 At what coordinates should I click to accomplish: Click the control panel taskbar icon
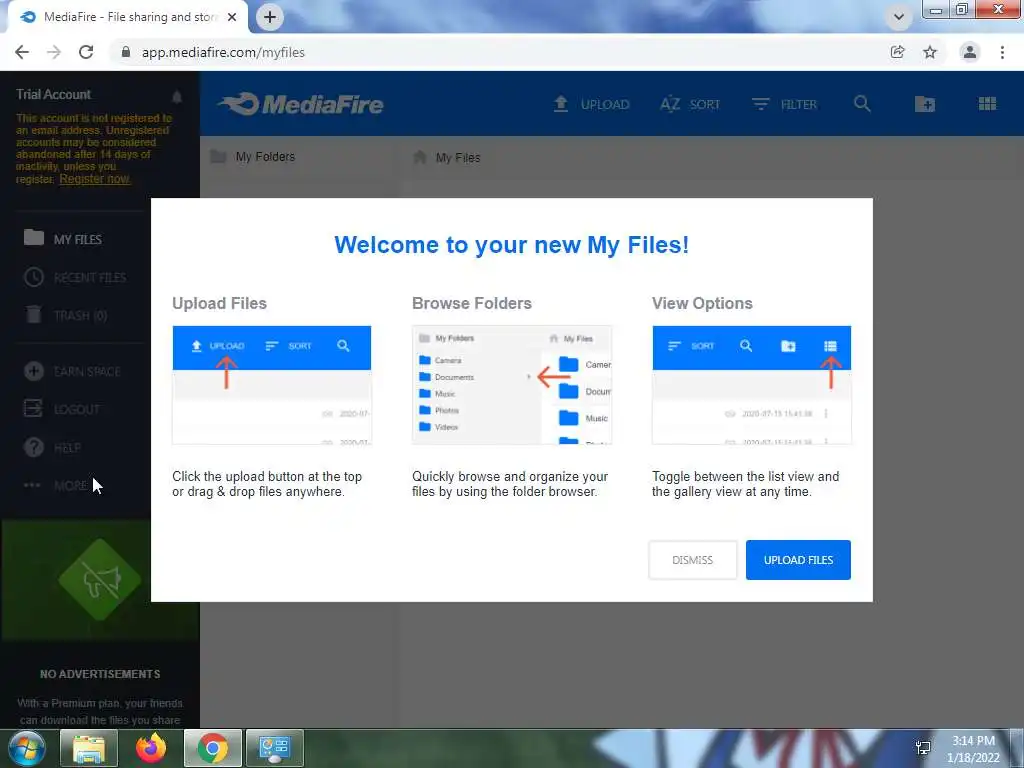coord(274,748)
